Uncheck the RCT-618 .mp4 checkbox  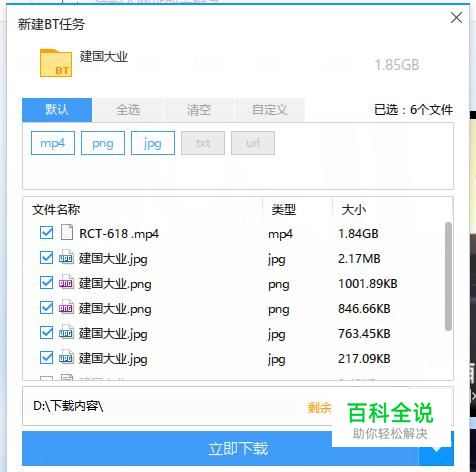(46, 233)
